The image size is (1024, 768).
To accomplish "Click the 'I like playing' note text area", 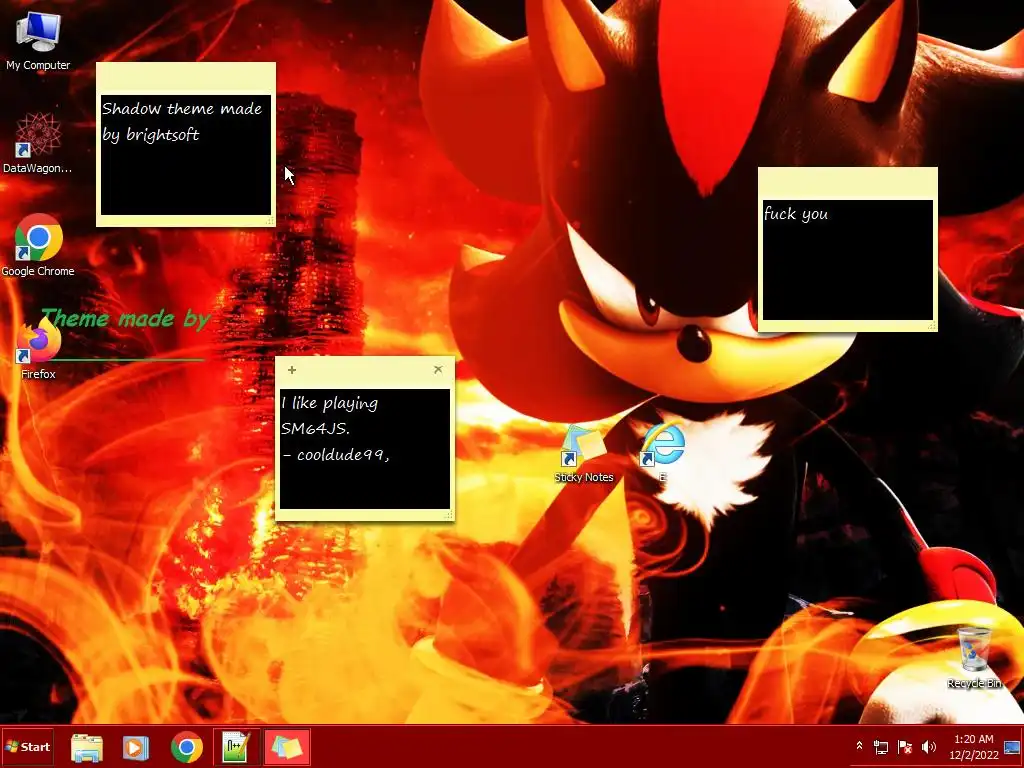I will coord(365,449).
